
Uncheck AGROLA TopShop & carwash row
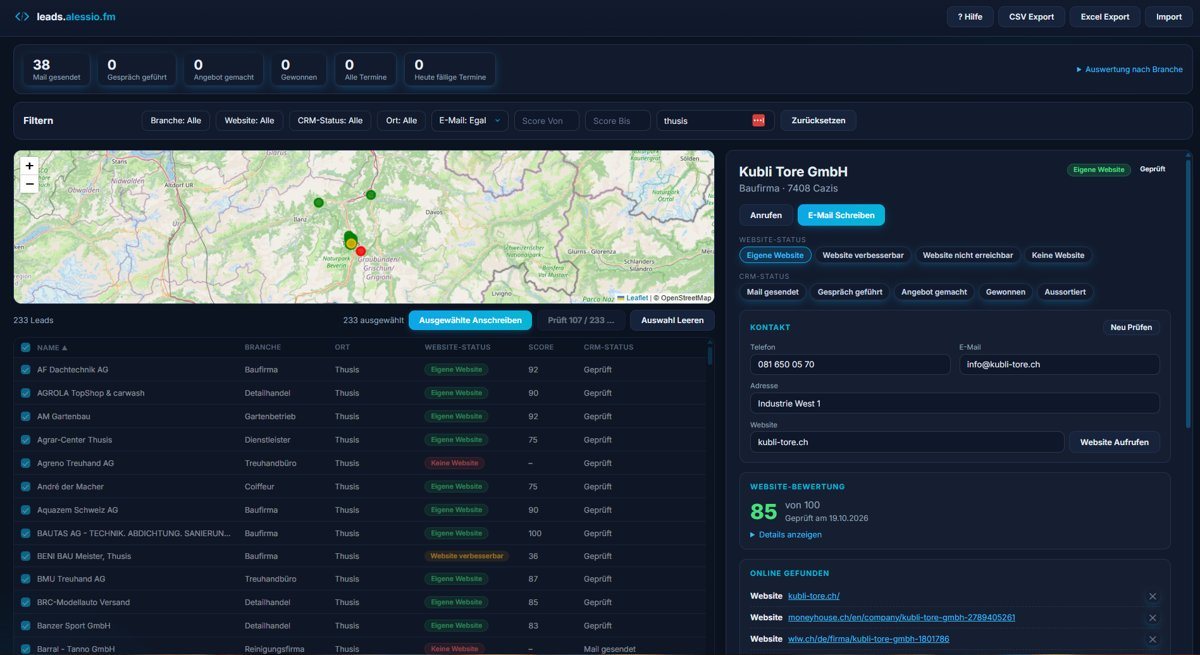tap(25, 393)
